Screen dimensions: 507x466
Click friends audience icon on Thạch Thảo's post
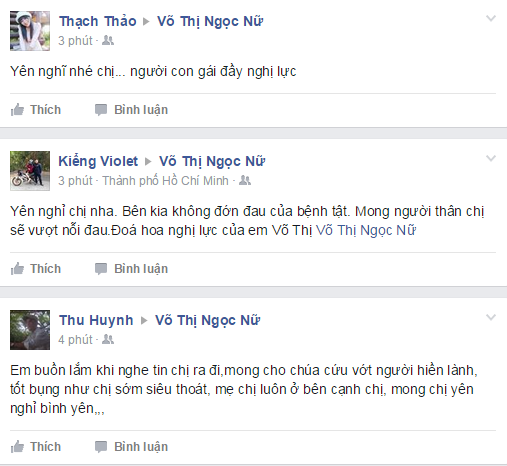pyautogui.click(x=108, y=40)
